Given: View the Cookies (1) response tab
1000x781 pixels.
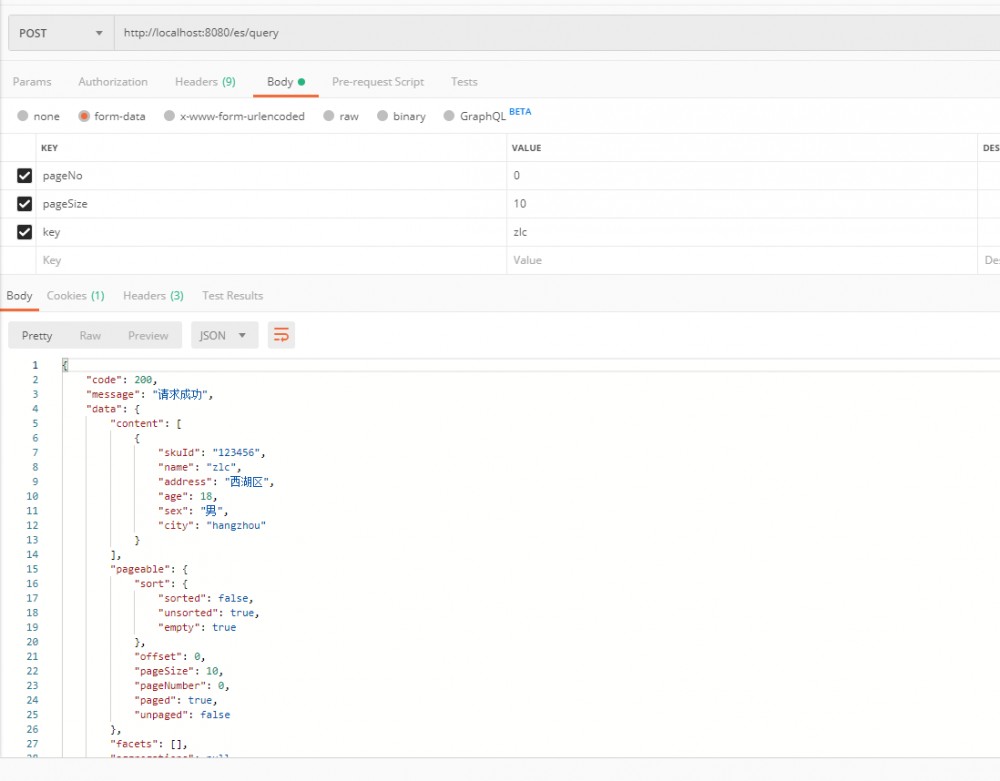Looking at the screenshot, I should coord(75,295).
